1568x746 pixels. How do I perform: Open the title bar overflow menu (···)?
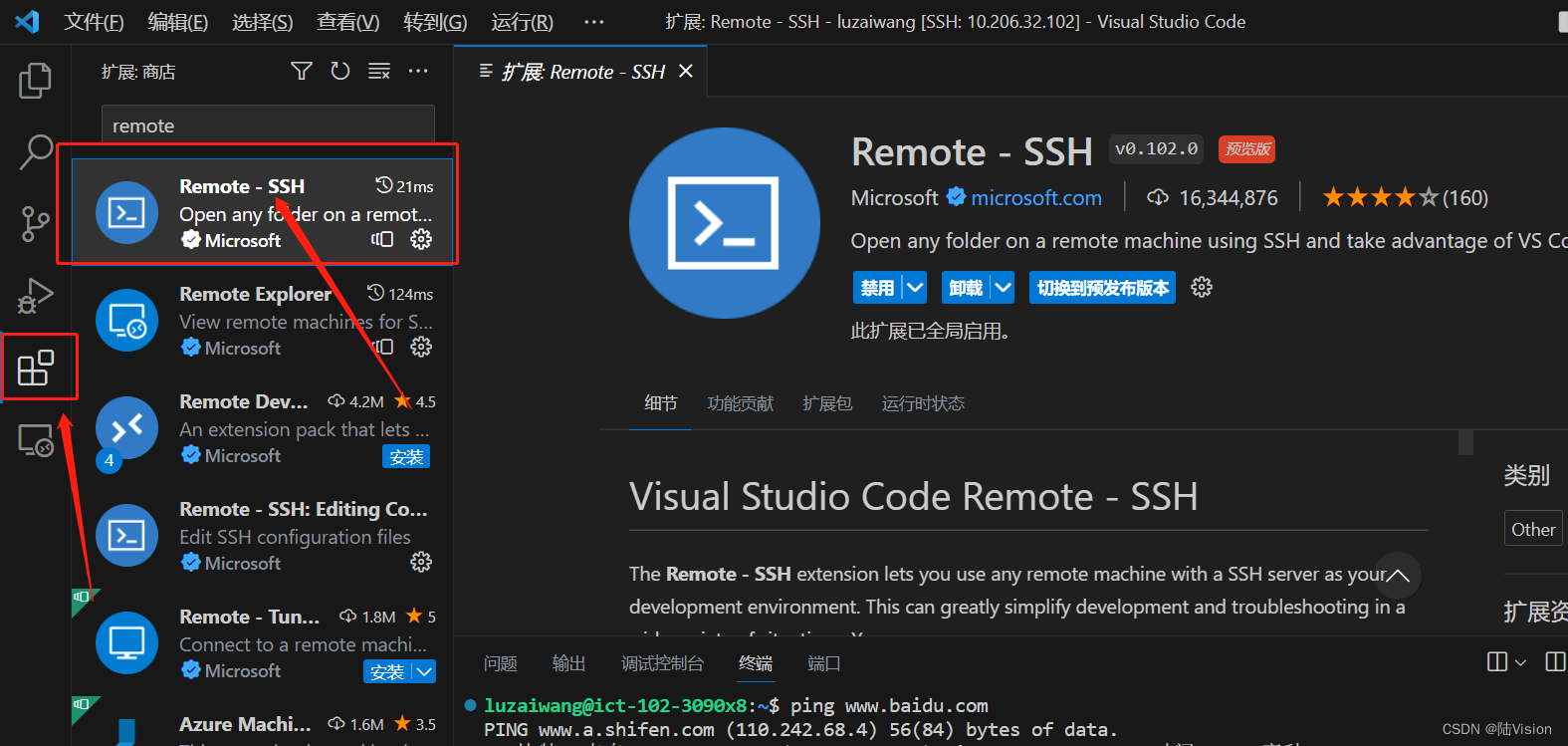[x=593, y=21]
